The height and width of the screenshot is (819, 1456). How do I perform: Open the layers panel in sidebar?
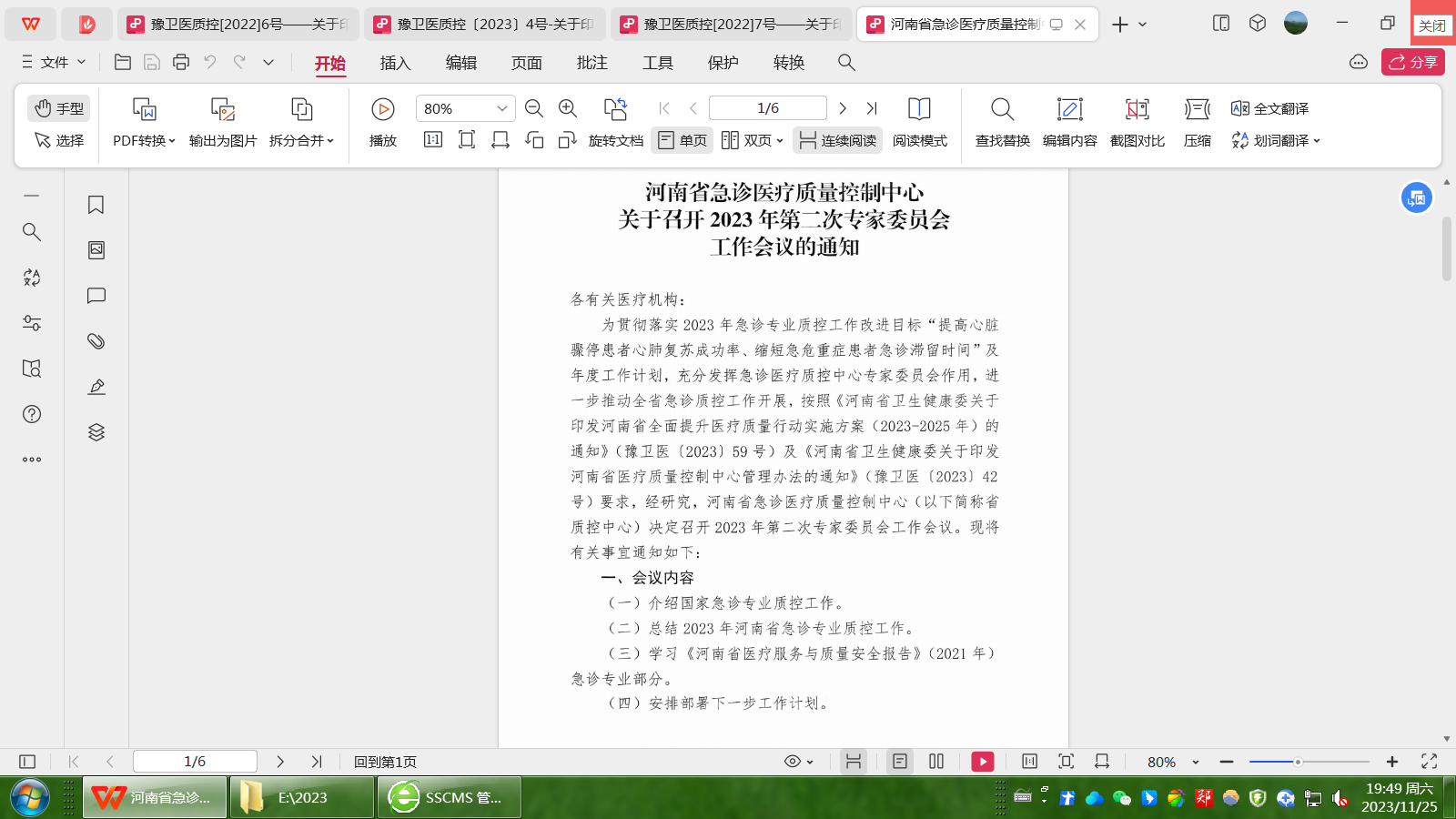coord(96,432)
